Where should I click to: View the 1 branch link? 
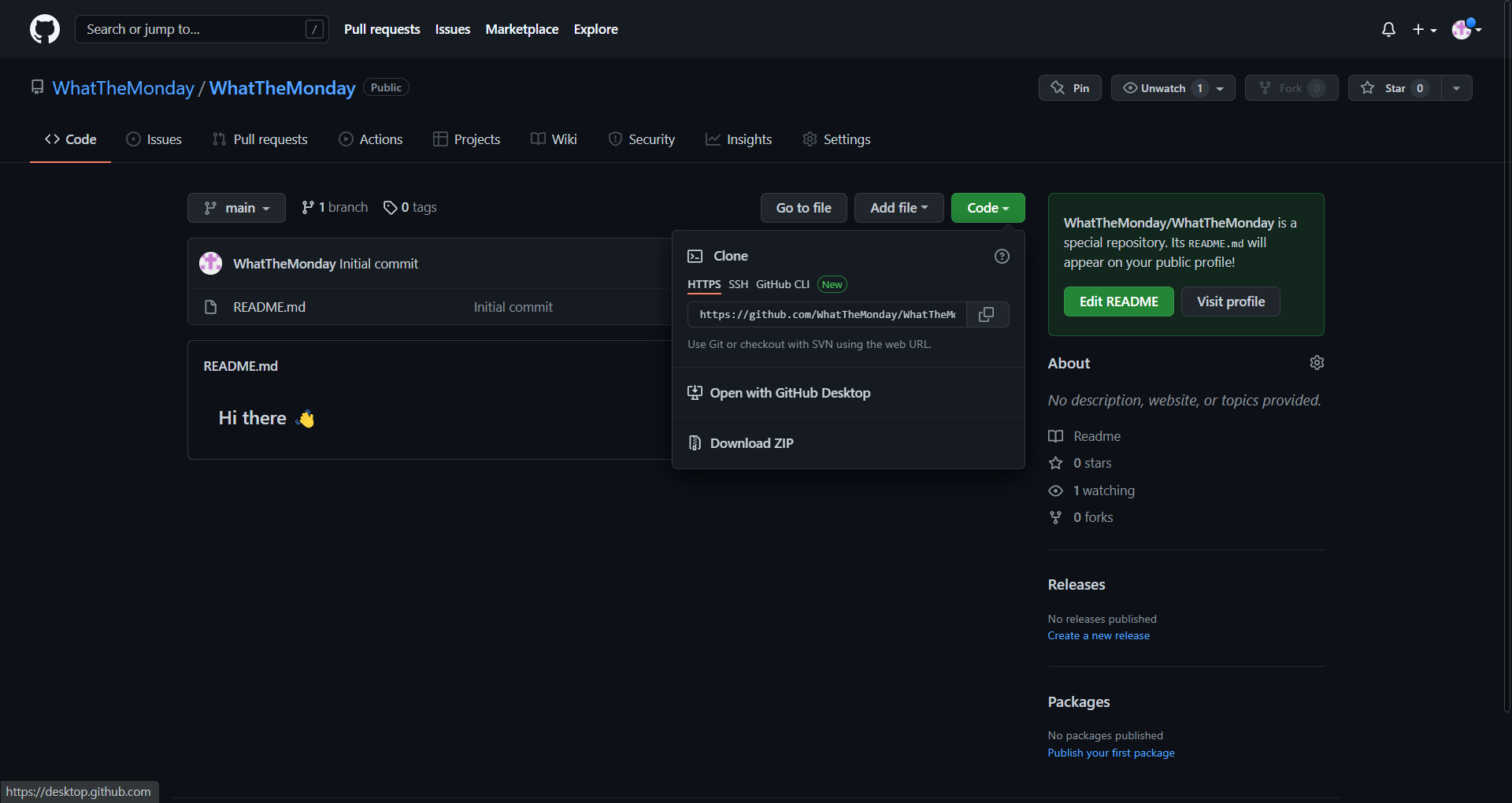point(335,207)
